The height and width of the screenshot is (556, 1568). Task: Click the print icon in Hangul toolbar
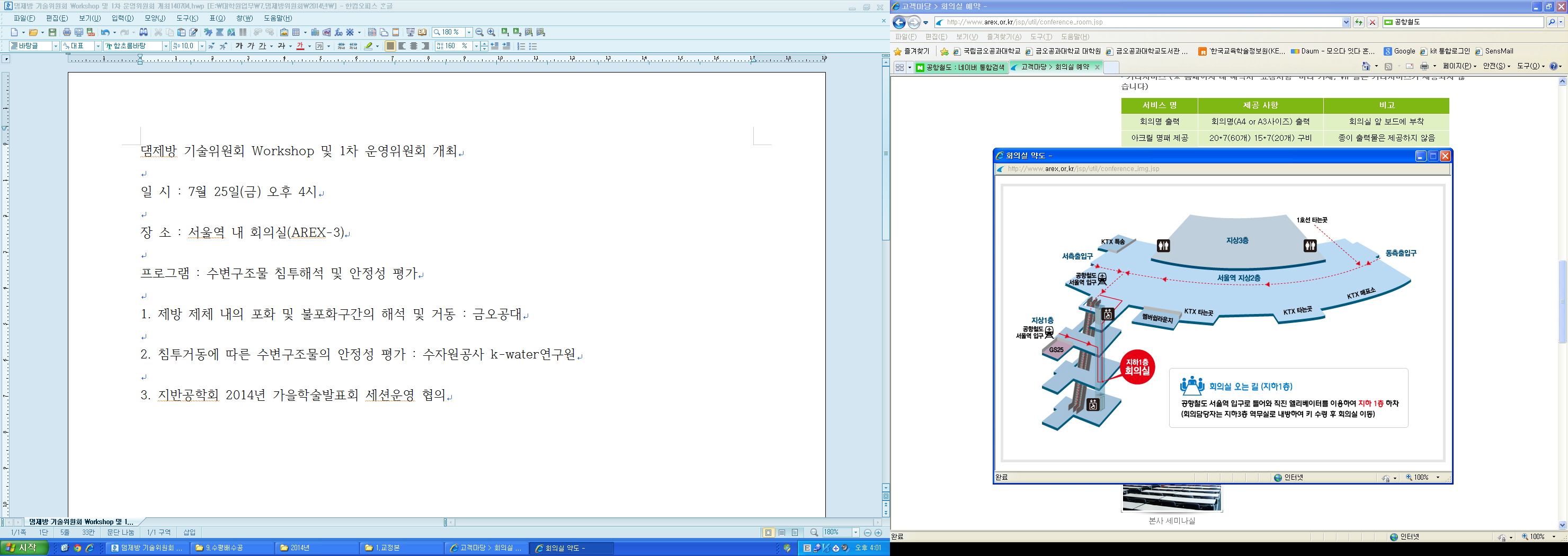coord(67,32)
